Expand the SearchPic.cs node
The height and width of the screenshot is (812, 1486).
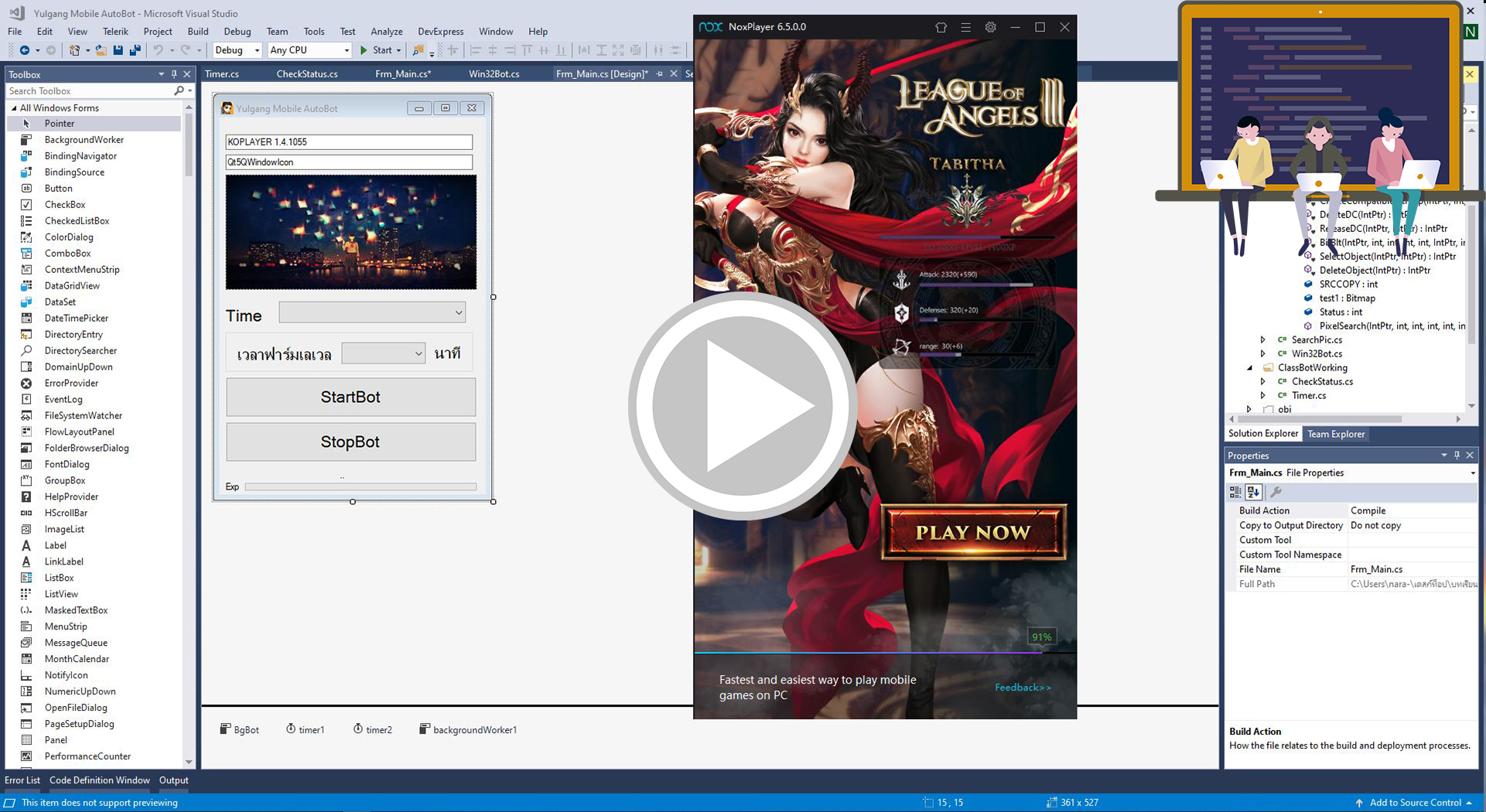(x=1263, y=340)
